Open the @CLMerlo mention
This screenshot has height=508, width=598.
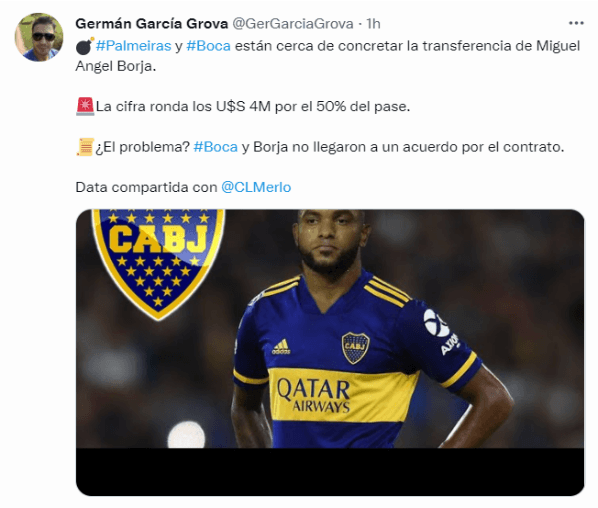tap(256, 187)
